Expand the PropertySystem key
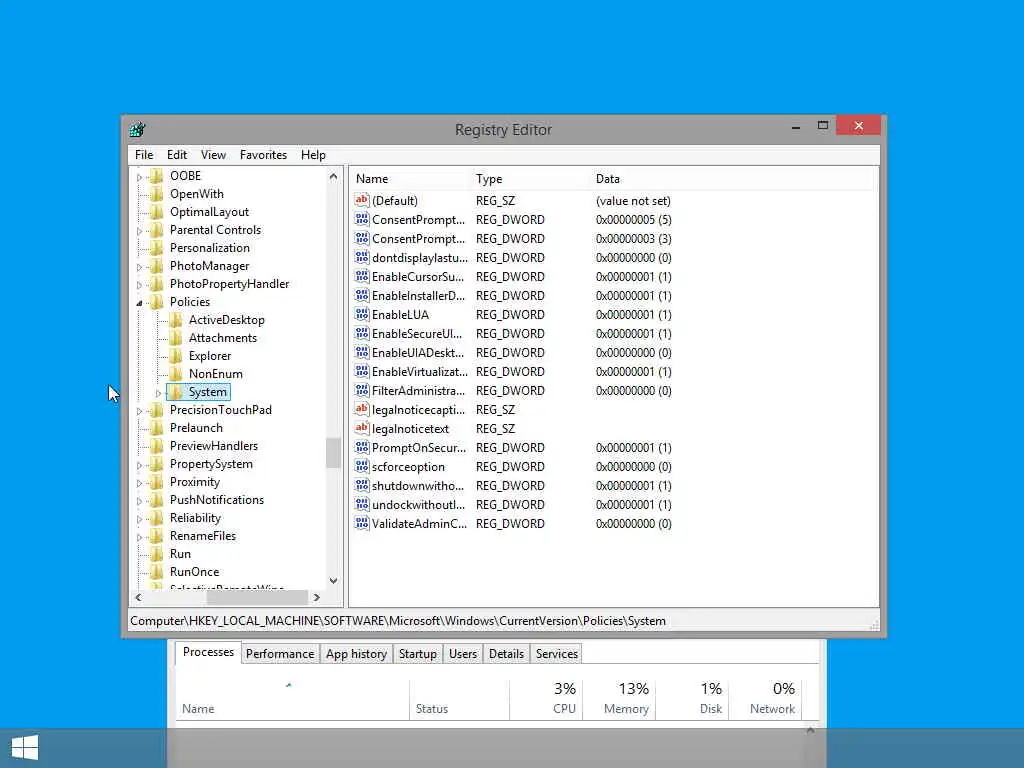 [x=139, y=465]
